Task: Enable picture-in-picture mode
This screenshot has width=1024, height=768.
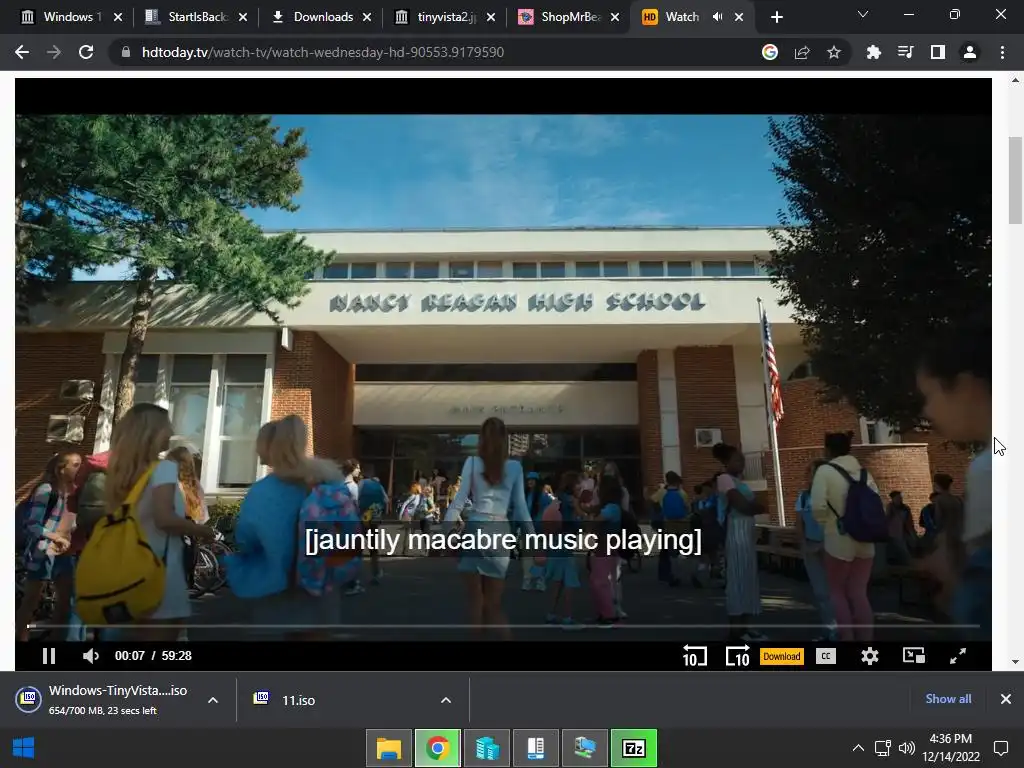Action: 914,656
